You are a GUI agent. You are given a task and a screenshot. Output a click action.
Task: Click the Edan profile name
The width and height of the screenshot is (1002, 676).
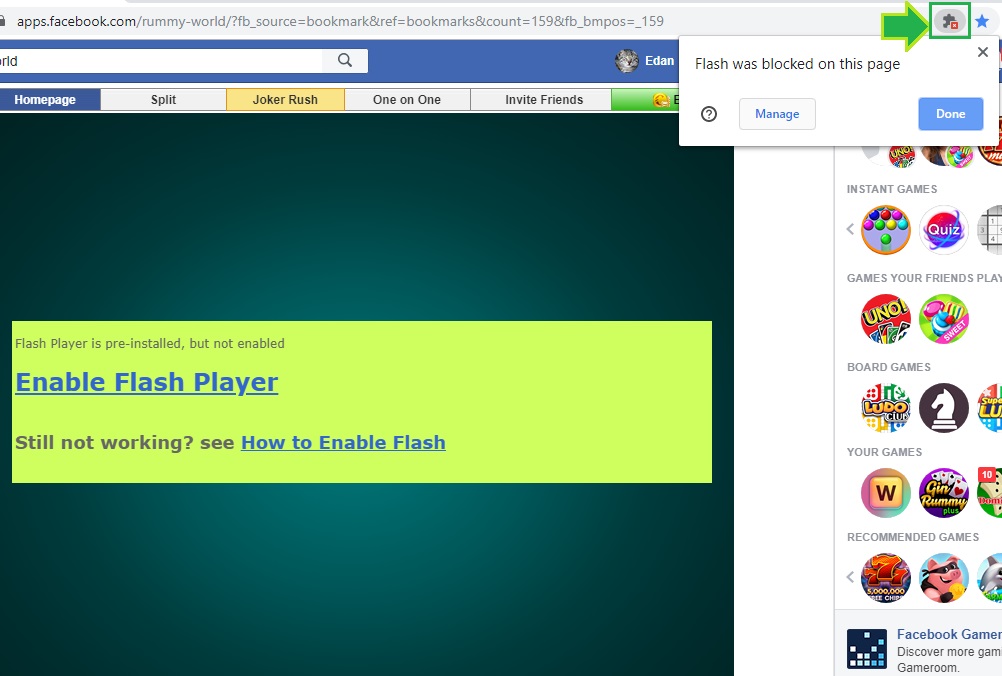pos(659,61)
